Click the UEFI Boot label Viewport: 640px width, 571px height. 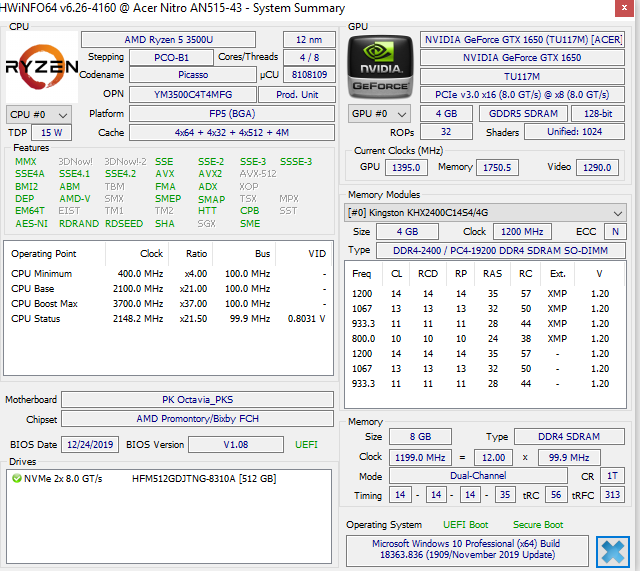(466, 525)
